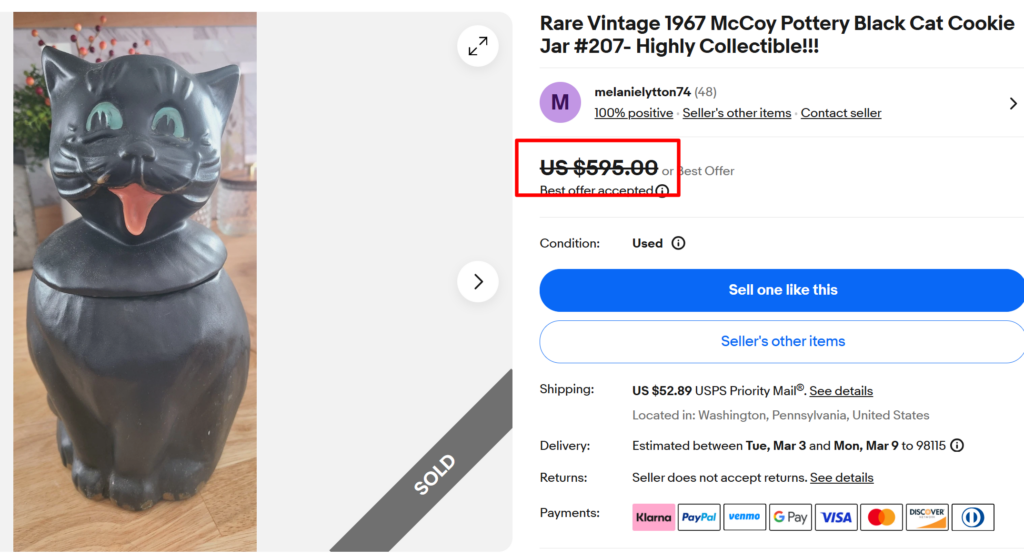The image size is (1024, 557).
Task: Select the Klarna payment icon
Action: click(x=654, y=517)
